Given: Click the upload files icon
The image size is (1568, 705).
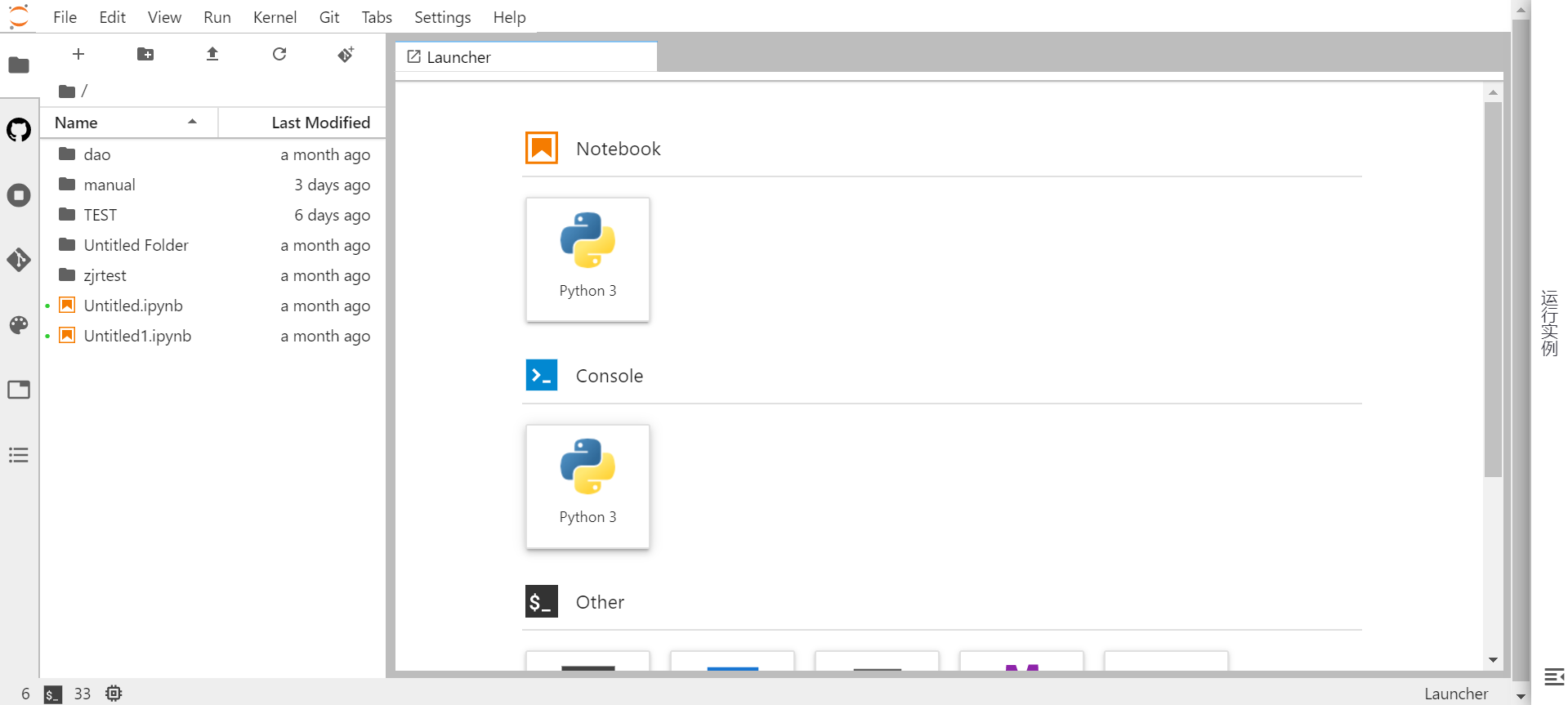Looking at the screenshot, I should (x=212, y=54).
